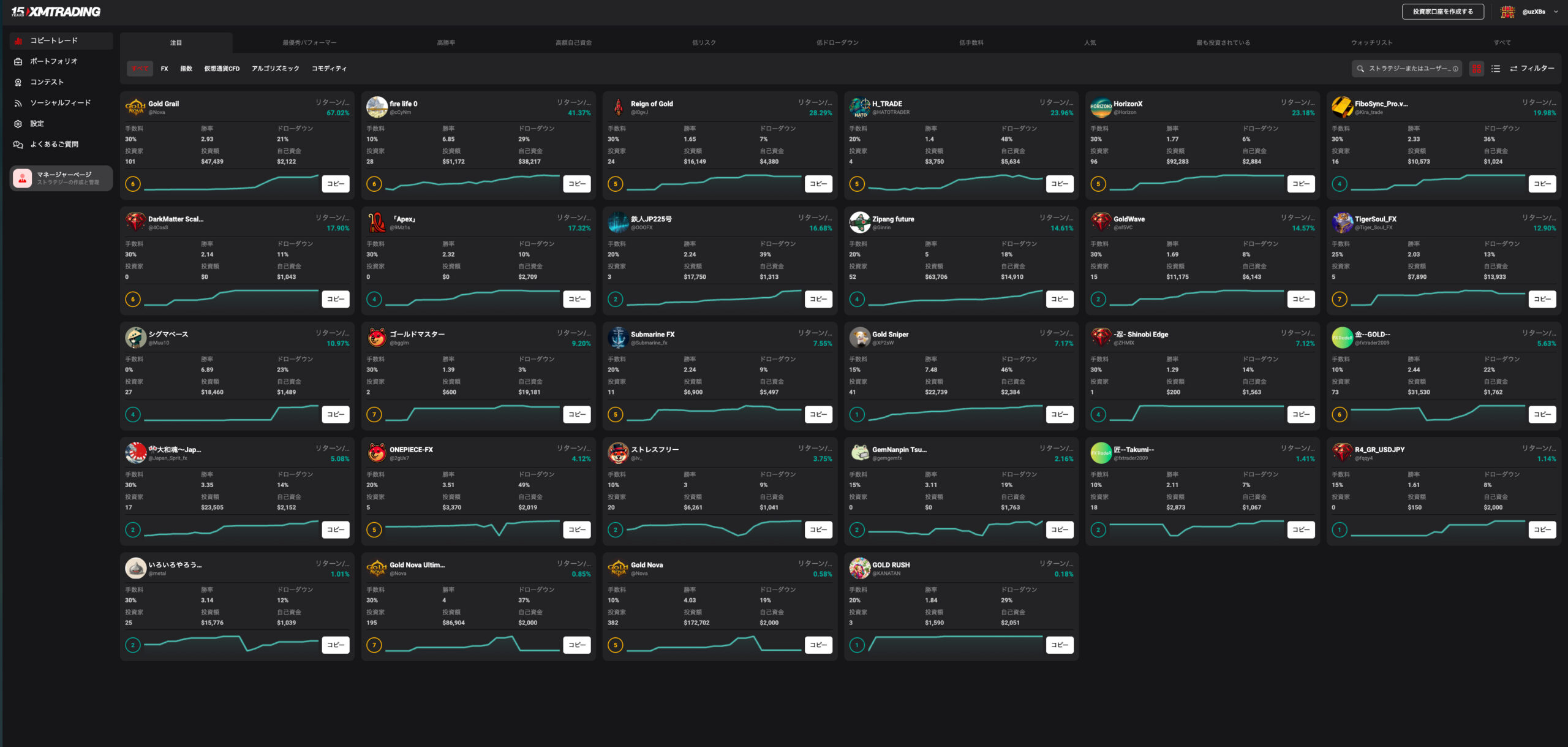
Task: Switch to grid view layout
Action: pos(1477,69)
